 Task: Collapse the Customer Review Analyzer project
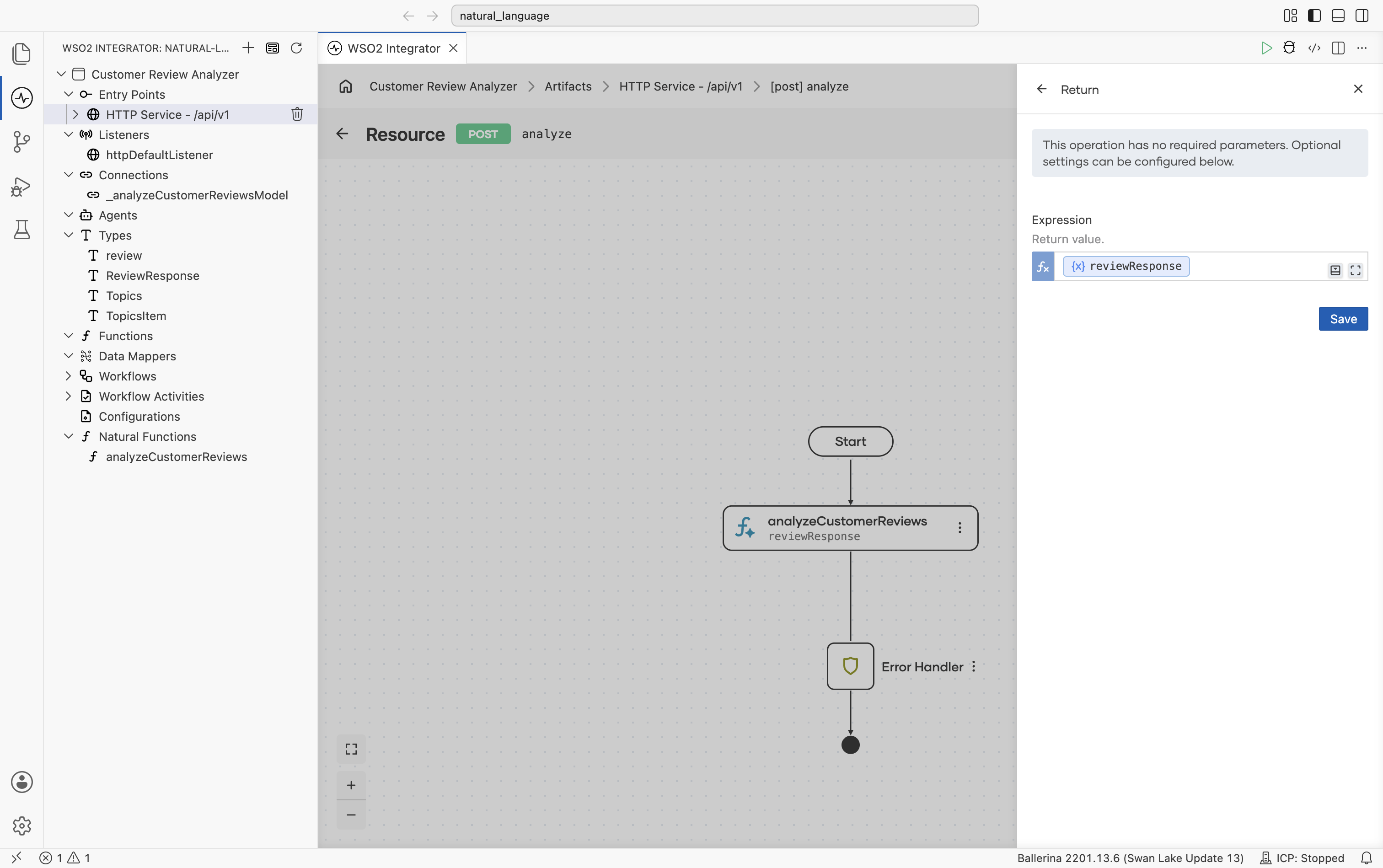point(61,74)
